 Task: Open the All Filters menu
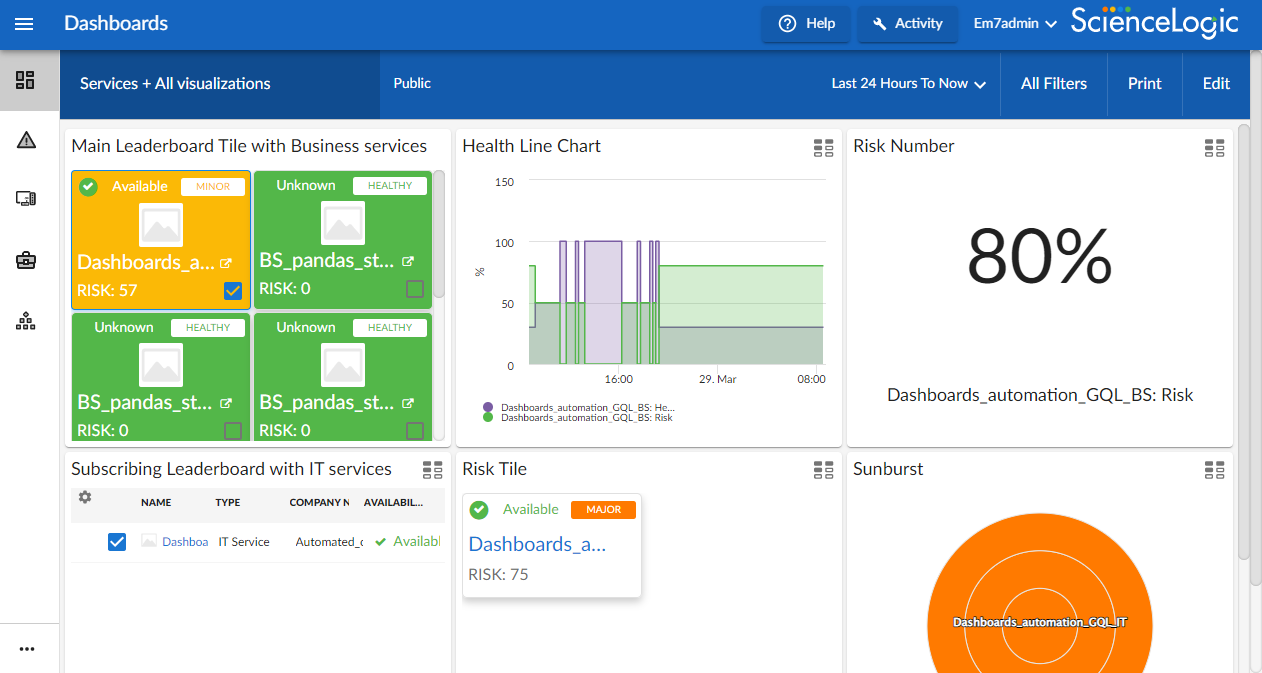tap(1053, 84)
